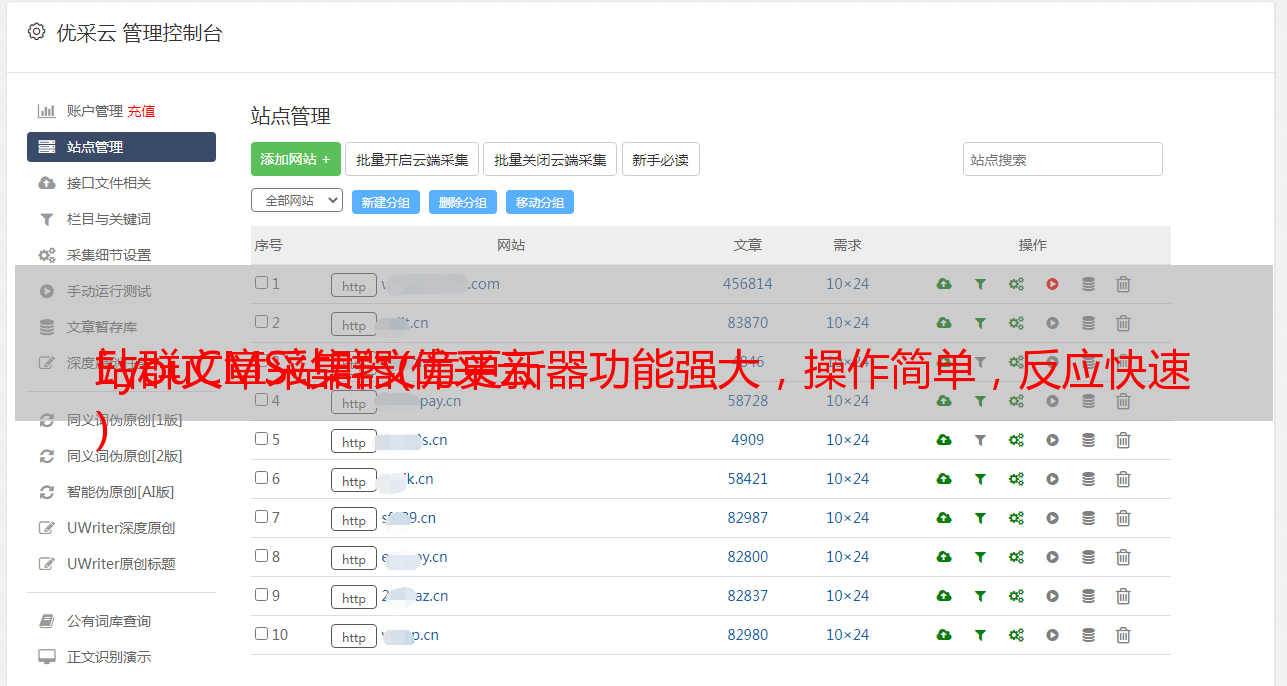Open database icon in row 9
Screen dimensions: 1287x686
[1088, 596]
